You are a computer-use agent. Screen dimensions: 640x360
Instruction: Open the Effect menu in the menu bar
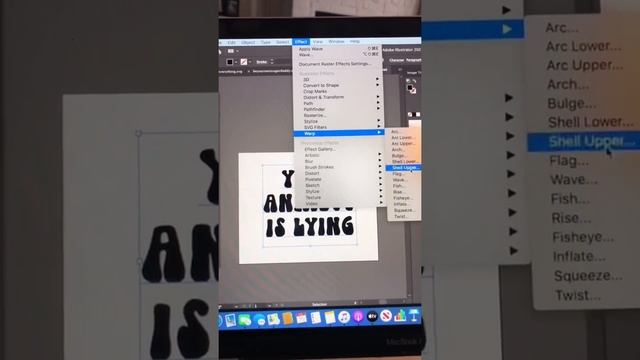[x=301, y=42]
